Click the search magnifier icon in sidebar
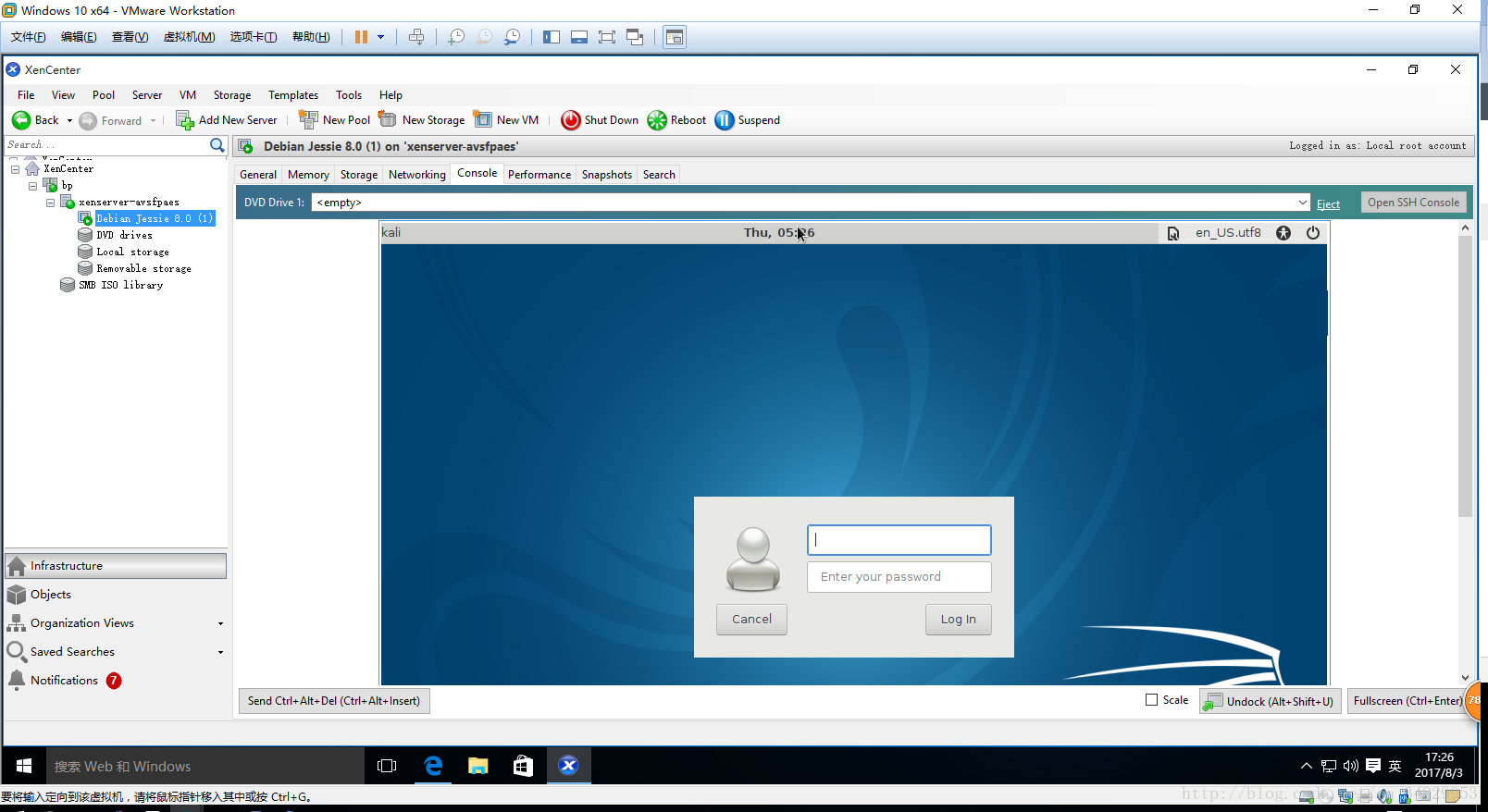Screen dimensions: 1488x812 pos(217,145)
